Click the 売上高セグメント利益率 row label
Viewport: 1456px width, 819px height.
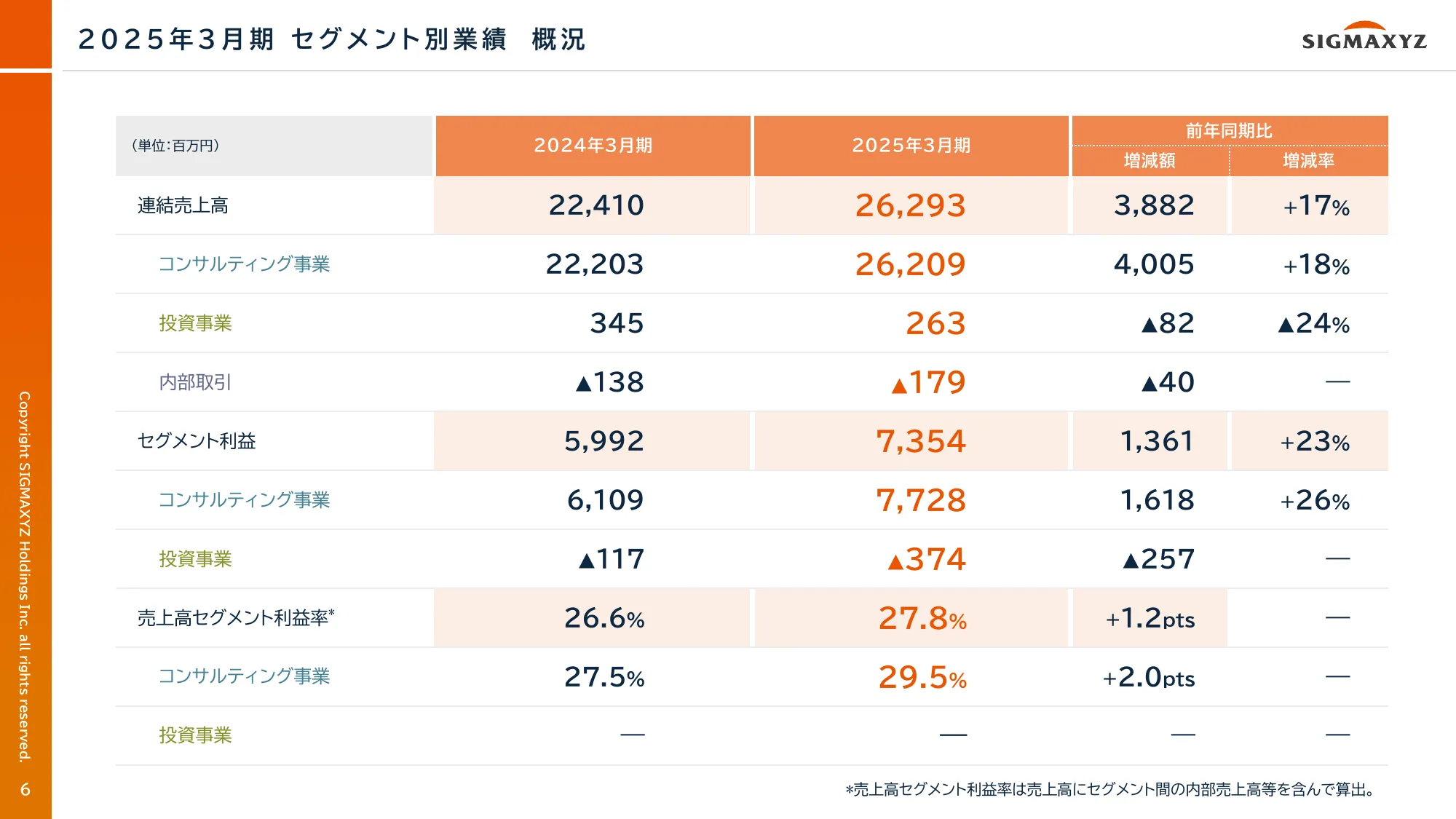coord(235,618)
